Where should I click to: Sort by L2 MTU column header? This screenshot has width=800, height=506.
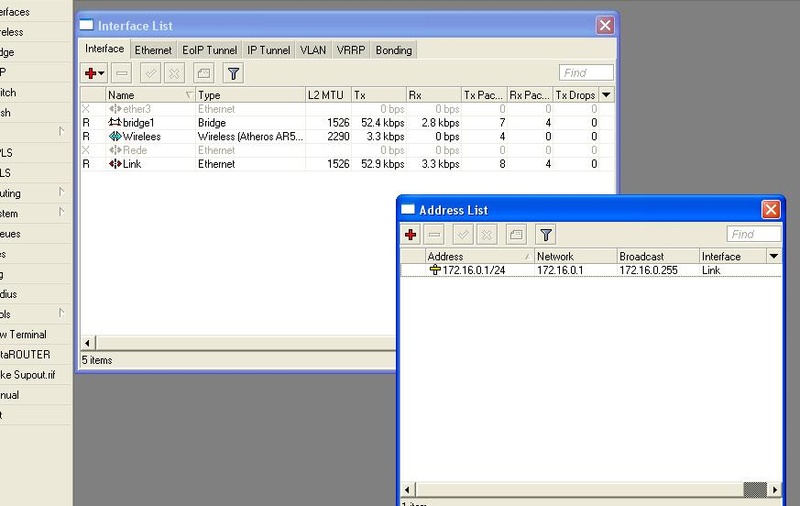coord(329,95)
